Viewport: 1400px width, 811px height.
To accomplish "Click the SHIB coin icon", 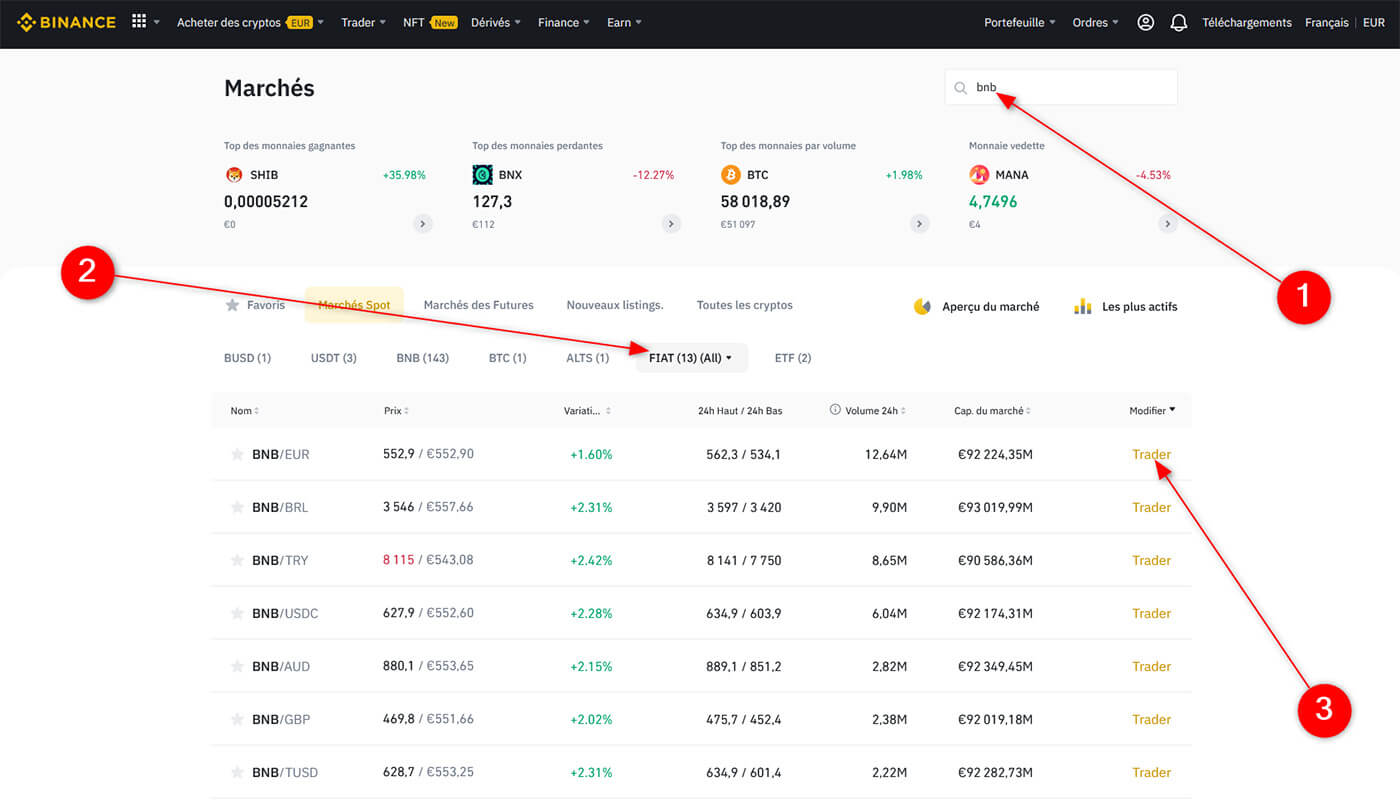I will click(x=234, y=175).
